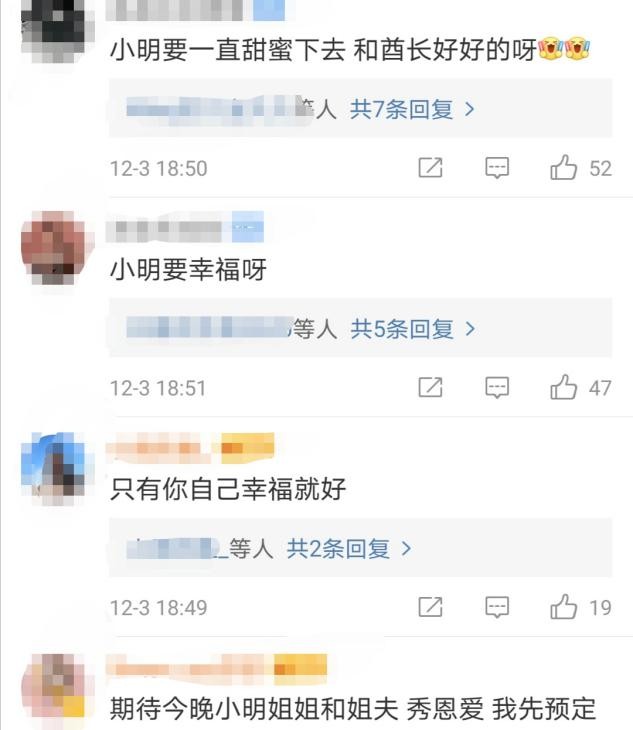This screenshot has width=633, height=730.
Task: Like the comment with 47 likes
Action: (x=564, y=387)
